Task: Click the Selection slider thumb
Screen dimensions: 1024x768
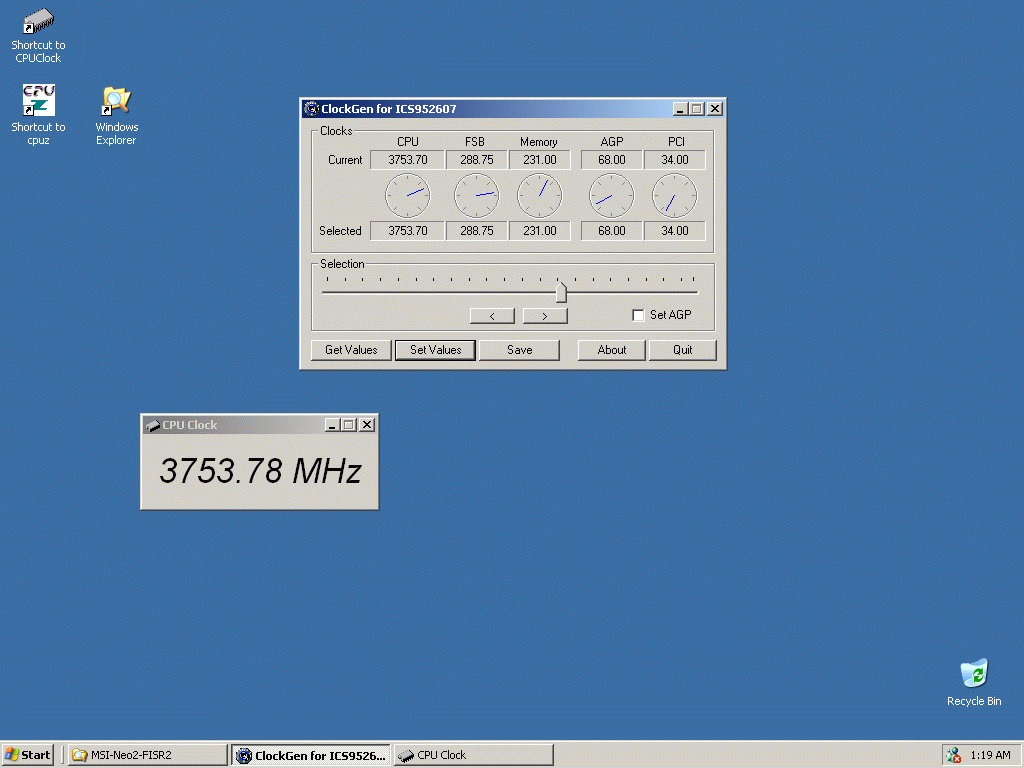Action: pos(561,292)
